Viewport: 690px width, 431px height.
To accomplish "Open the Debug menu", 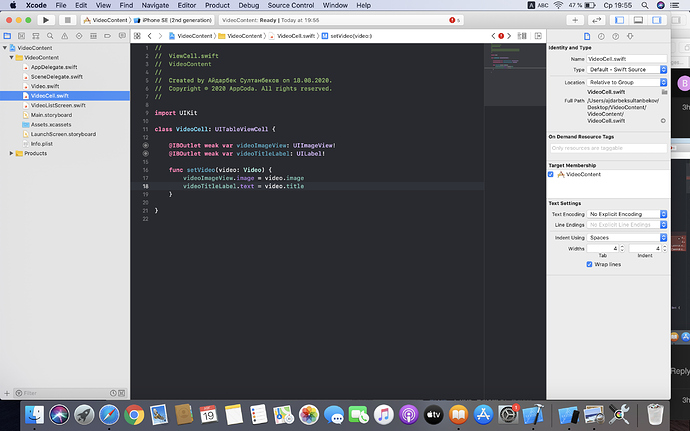I will (249, 5).
